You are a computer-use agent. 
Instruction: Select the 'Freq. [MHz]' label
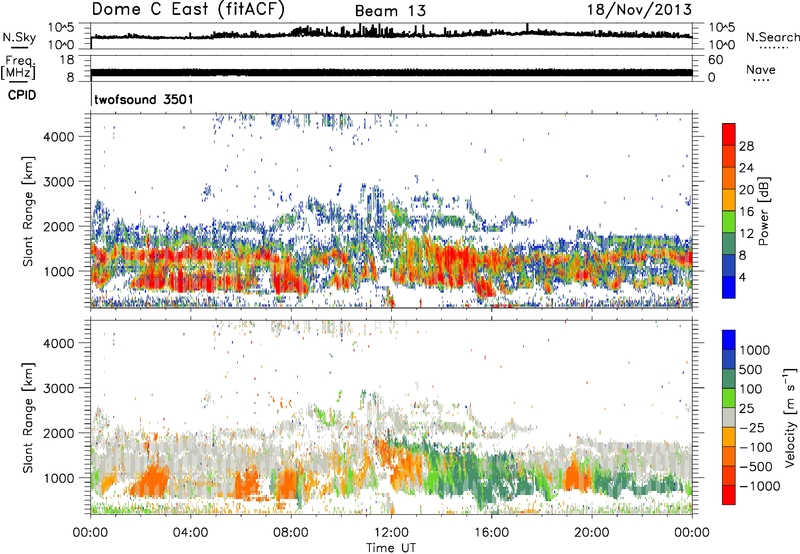tap(18, 68)
